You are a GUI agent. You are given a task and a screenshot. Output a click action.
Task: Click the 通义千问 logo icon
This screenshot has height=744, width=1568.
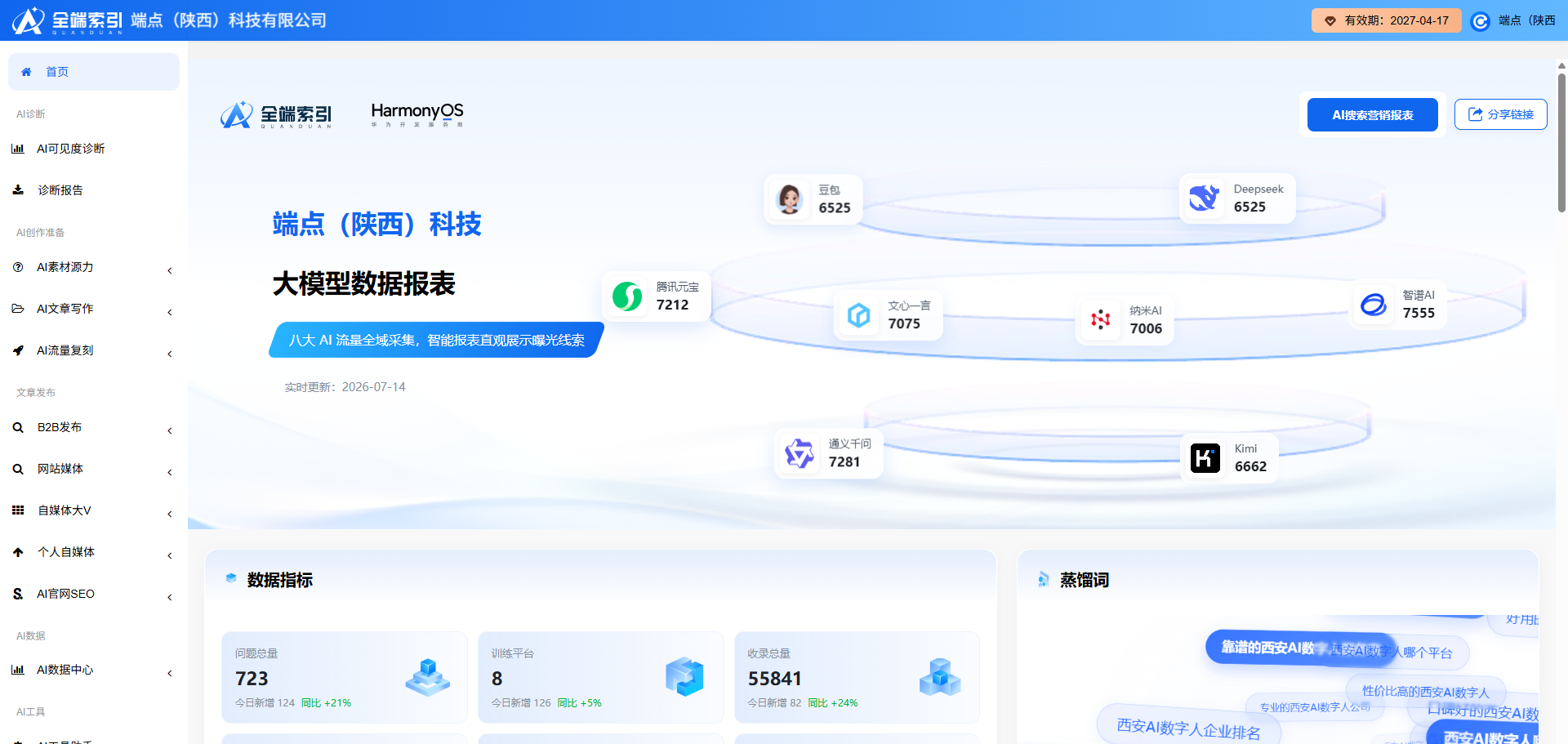click(800, 453)
